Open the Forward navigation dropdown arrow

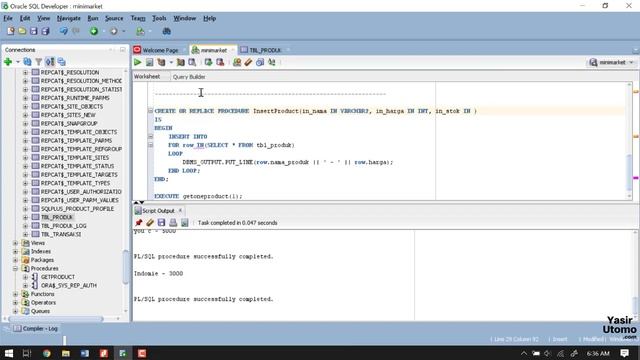(124, 31)
